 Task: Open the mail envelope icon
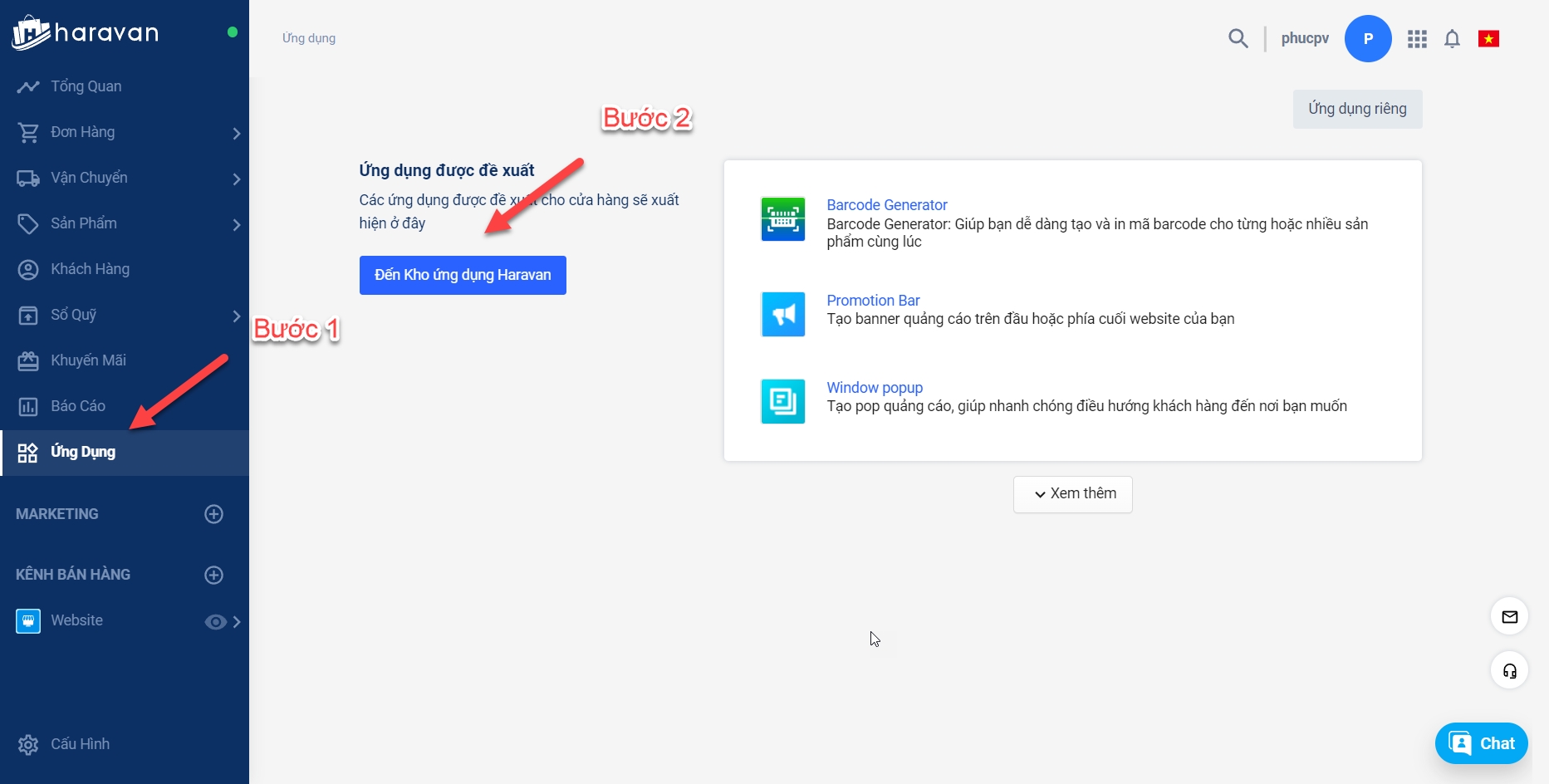click(x=1509, y=616)
